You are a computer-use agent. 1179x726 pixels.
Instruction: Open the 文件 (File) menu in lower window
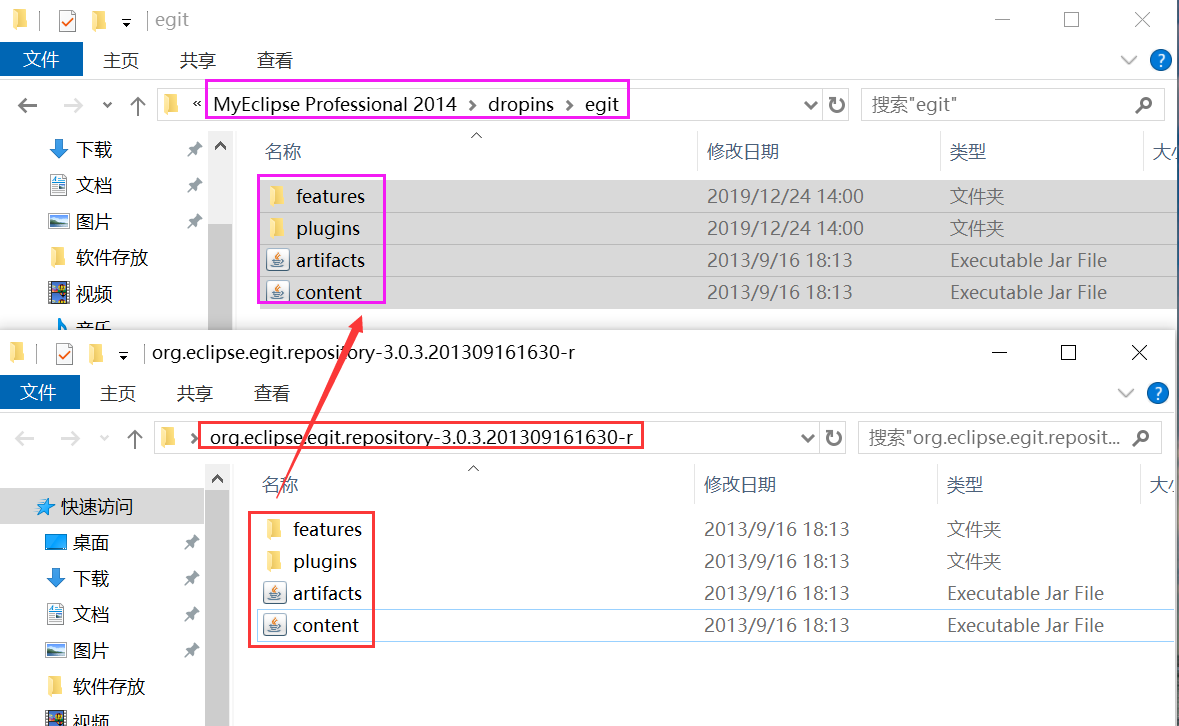(x=40, y=392)
